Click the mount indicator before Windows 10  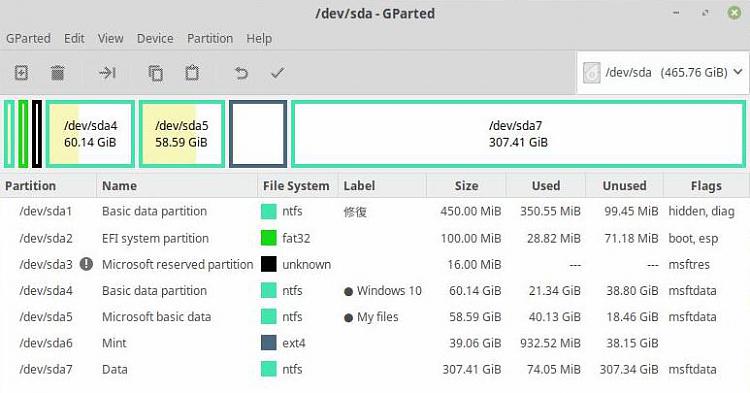coord(348,291)
